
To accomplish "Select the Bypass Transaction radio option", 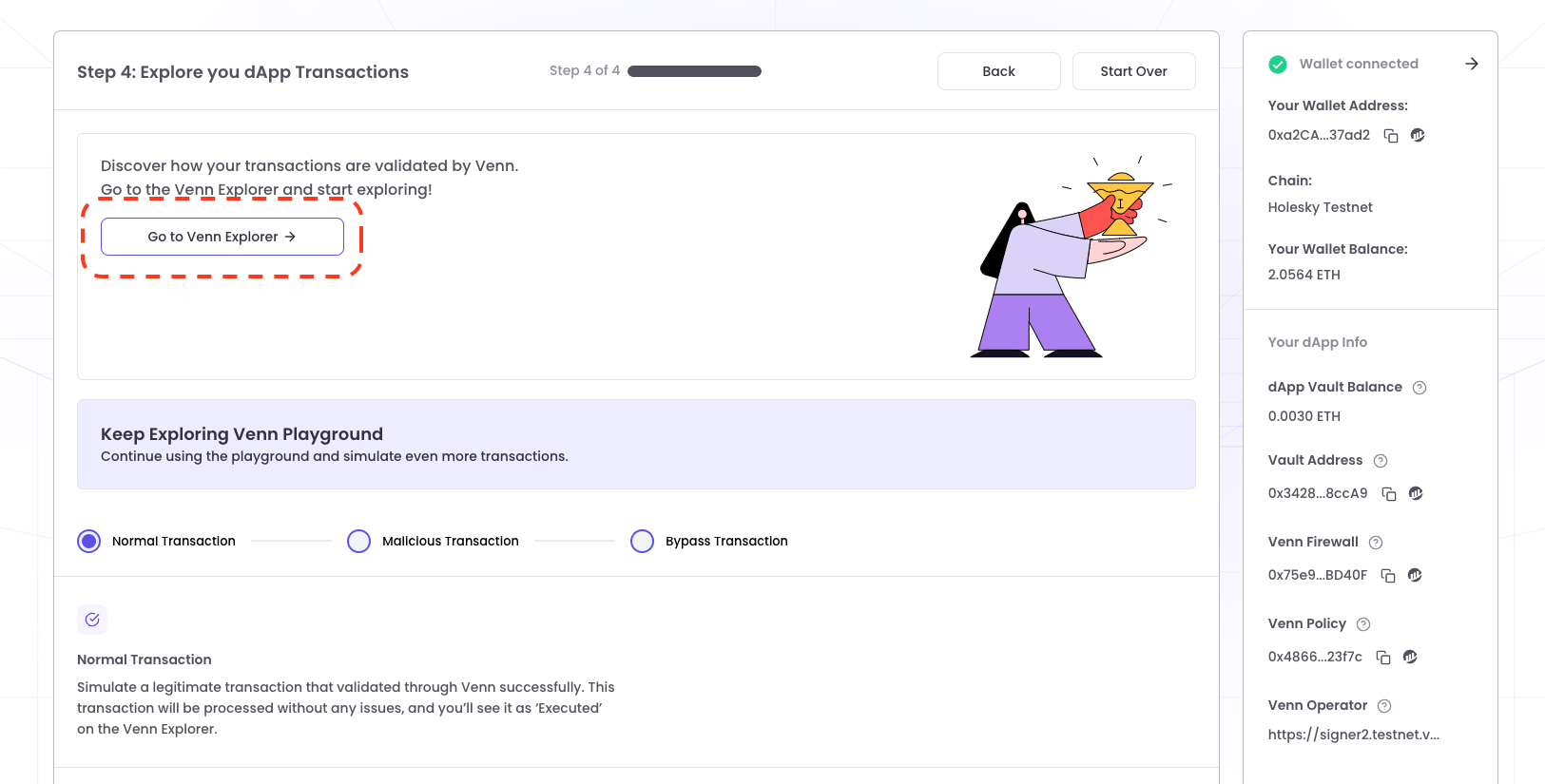I will 643,542.
